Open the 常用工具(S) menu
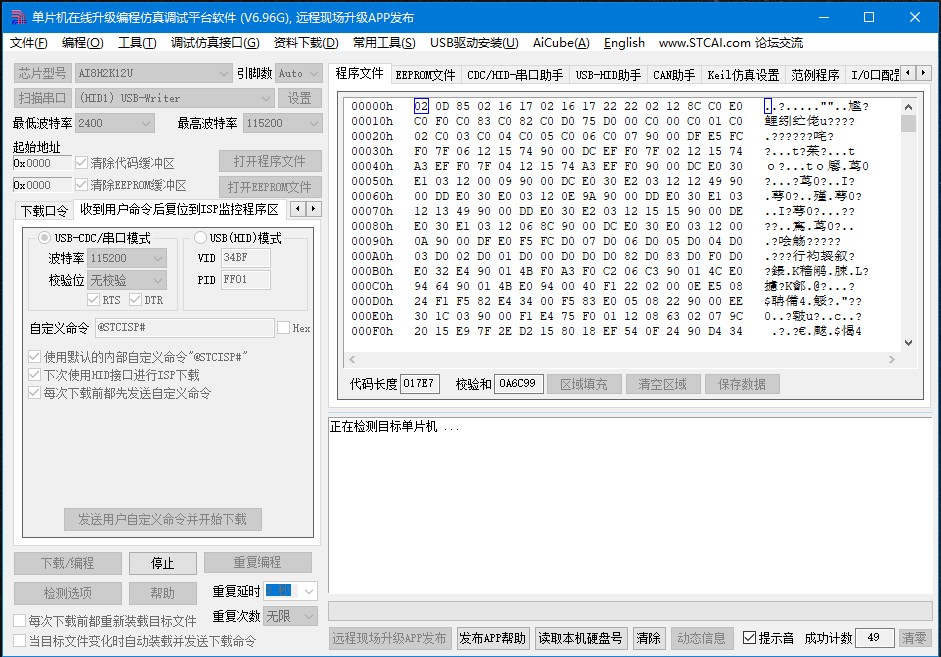The height and width of the screenshot is (657, 941). (x=385, y=43)
